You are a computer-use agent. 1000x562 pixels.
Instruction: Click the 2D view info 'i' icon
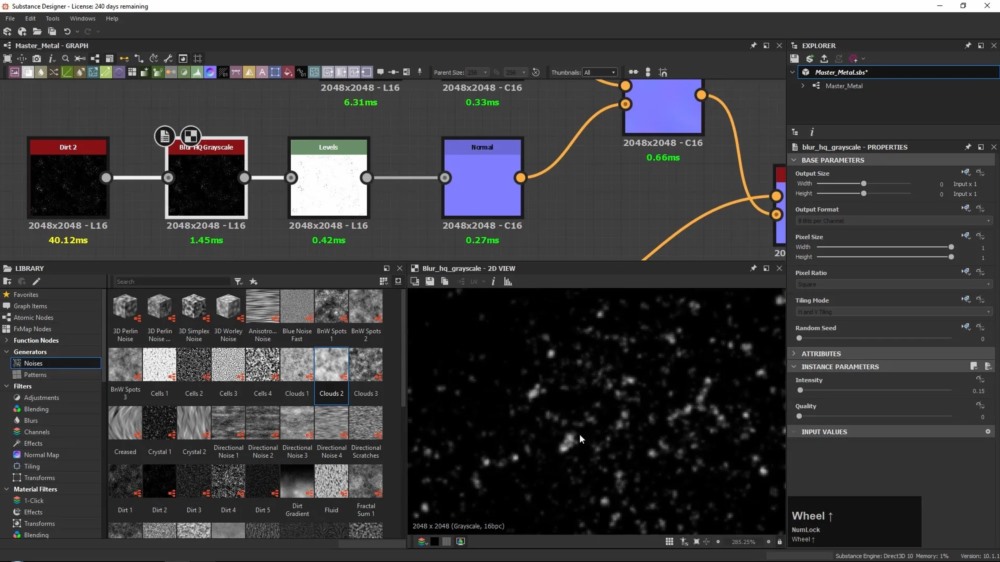click(493, 281)
